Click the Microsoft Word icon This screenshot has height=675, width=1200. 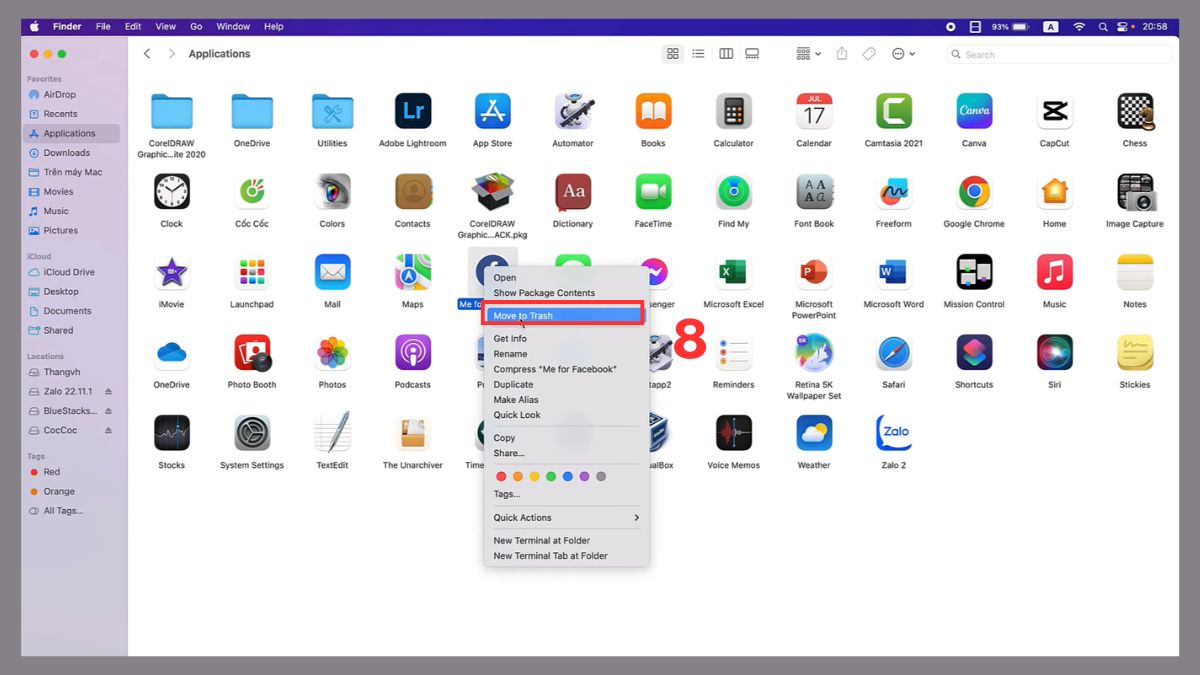pos(894,272)
